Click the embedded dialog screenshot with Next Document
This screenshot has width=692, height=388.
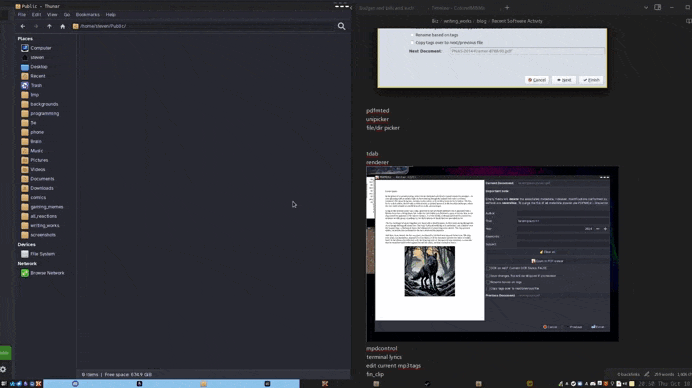point(492,58)
